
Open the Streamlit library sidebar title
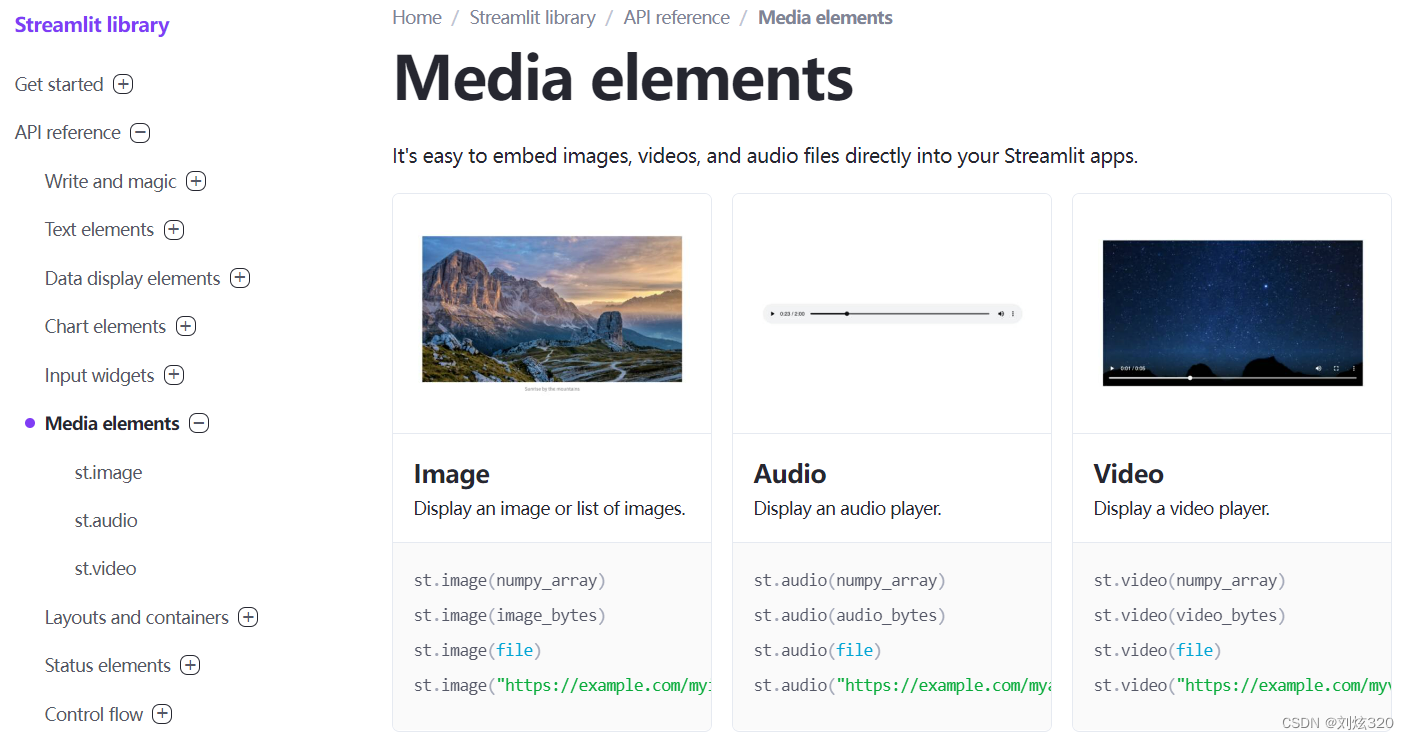pyautogui.click(x=92, y=25)
